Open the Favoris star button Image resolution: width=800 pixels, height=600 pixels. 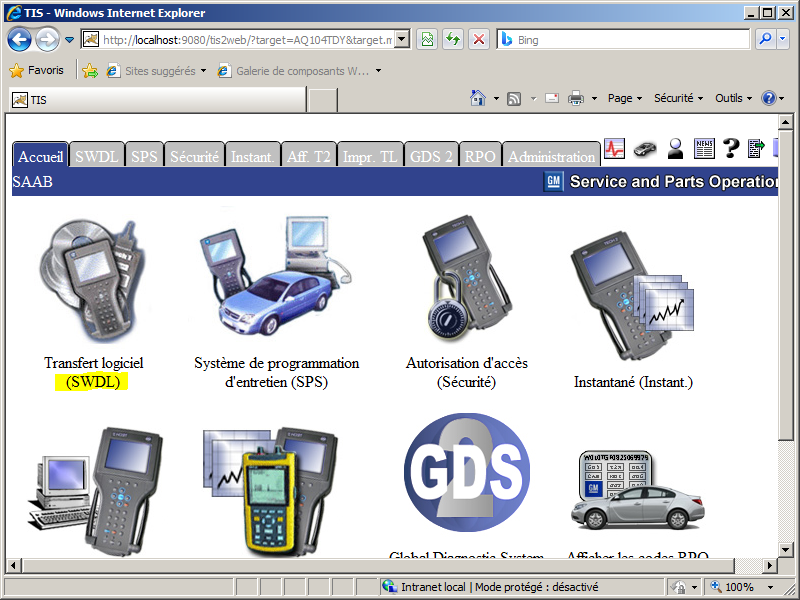point(36,70)
